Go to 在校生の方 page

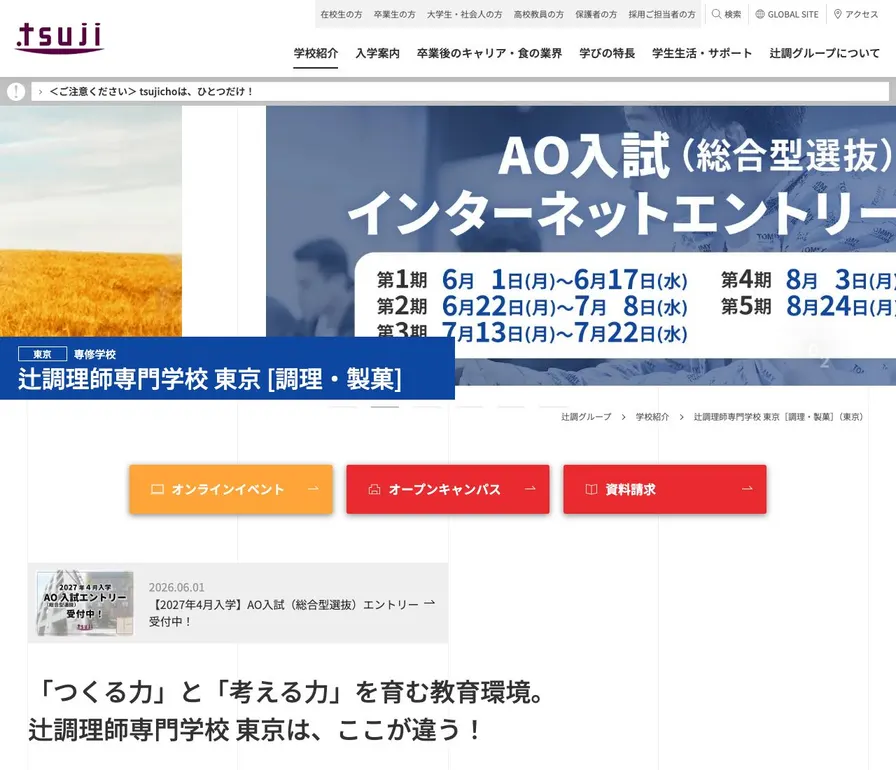[341, 14]
